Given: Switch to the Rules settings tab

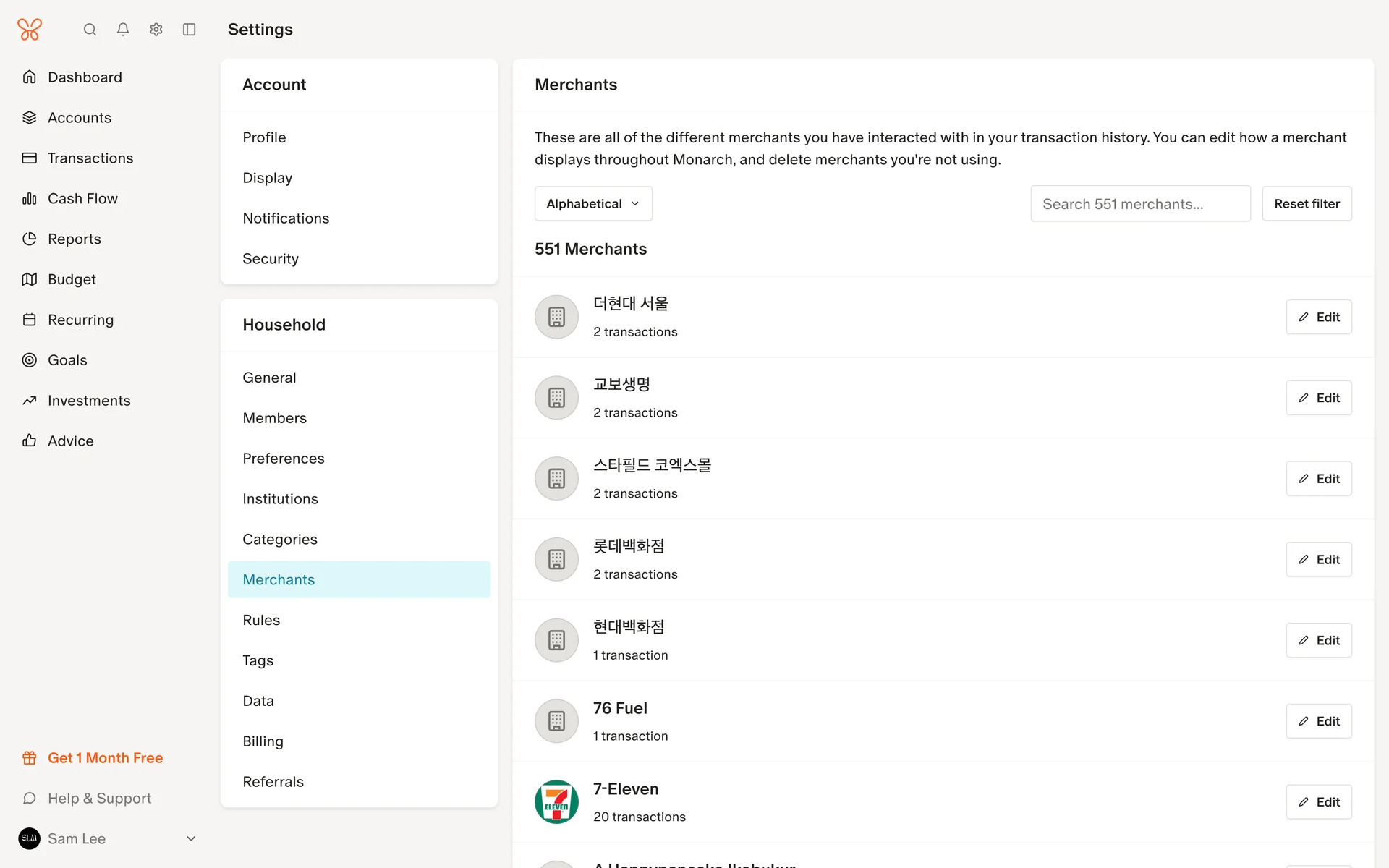Looking at the screenshot, I should [261, 621].
